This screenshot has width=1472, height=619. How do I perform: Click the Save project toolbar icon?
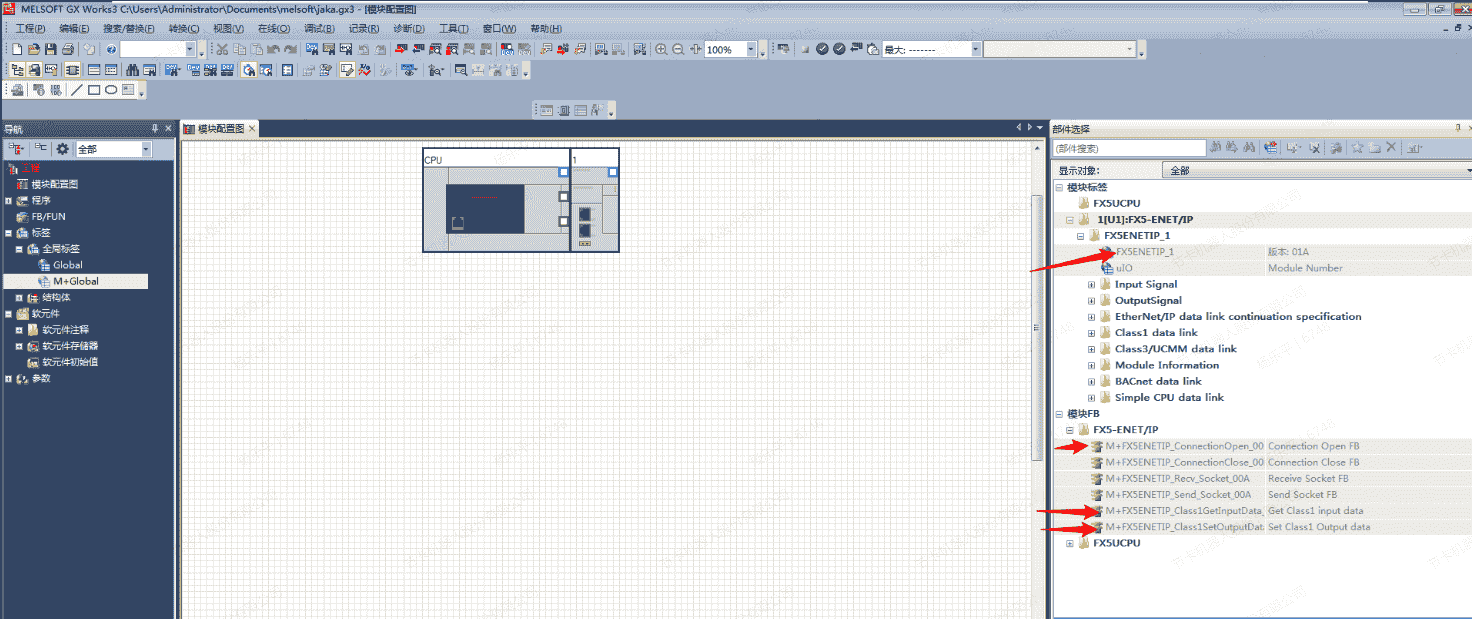51,49
